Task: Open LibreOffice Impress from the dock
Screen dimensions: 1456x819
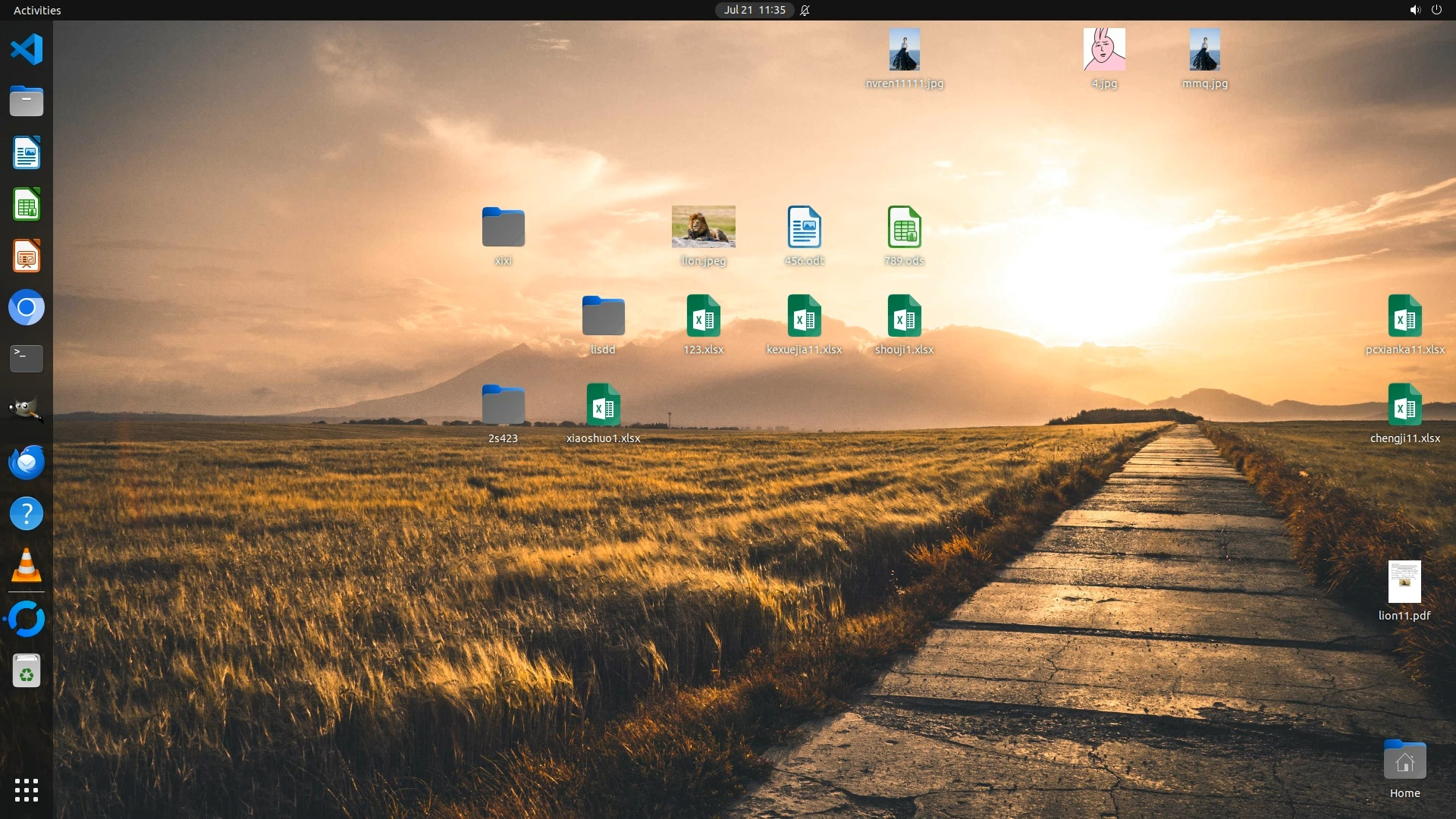Action: point(27,256)
